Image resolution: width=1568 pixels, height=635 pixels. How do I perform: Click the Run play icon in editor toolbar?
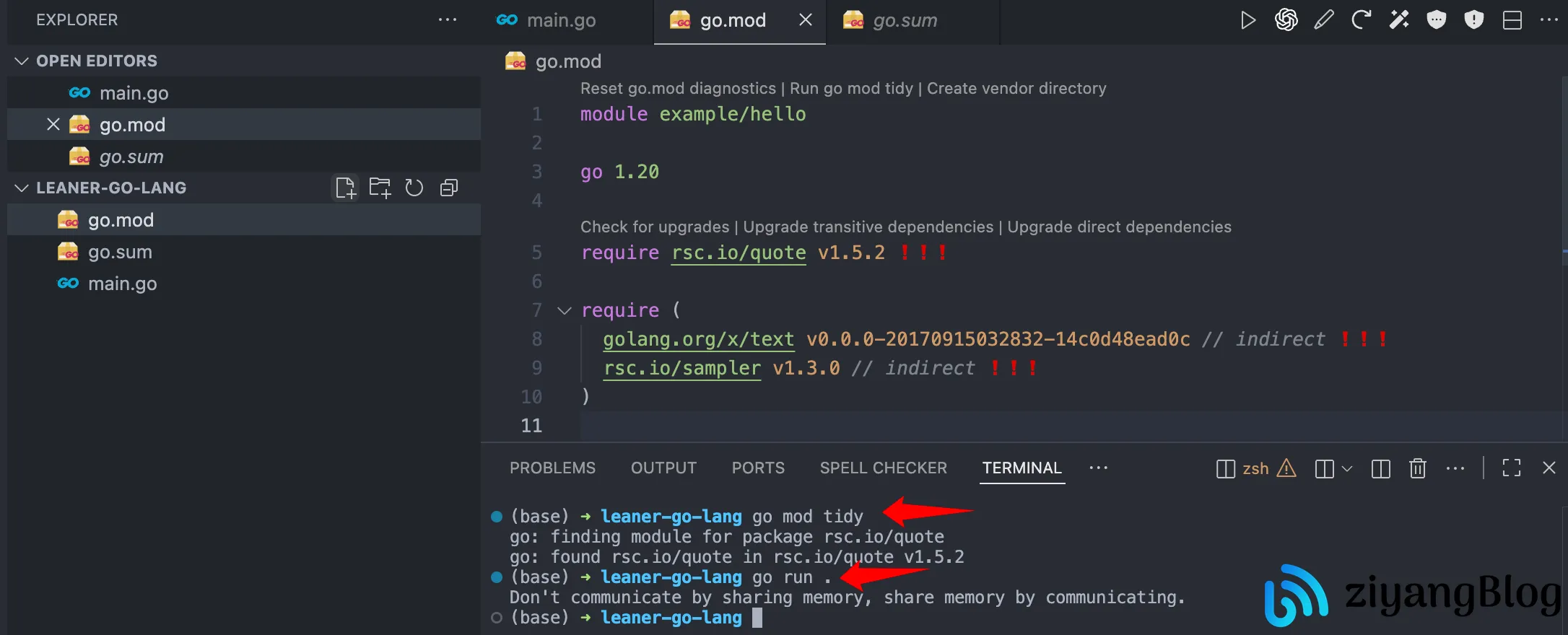coord(1247,20)
